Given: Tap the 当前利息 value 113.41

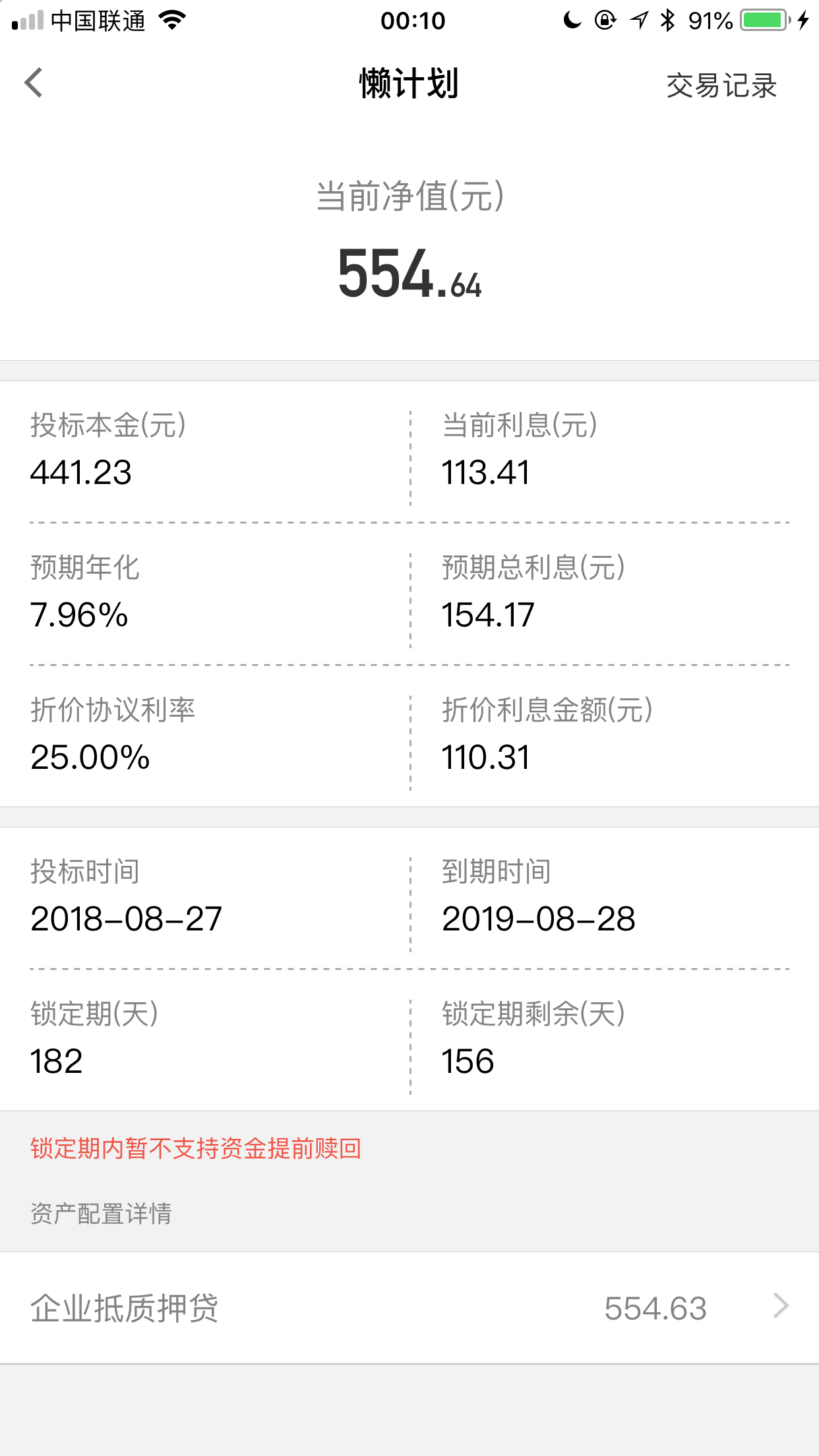Looking at the screenshot, I should pos(485,473).
